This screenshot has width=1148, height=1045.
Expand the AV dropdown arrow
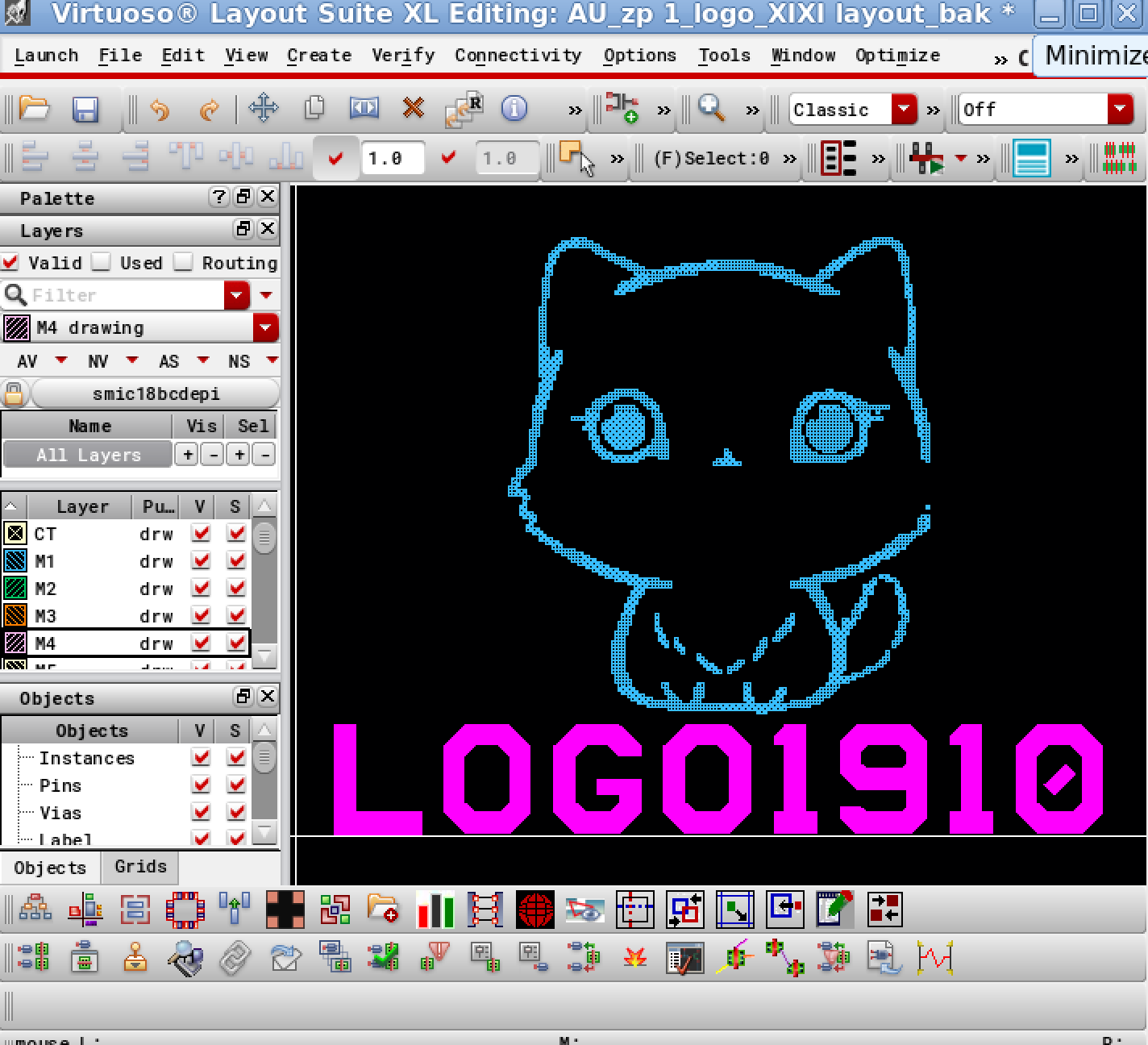pos(61,360)
